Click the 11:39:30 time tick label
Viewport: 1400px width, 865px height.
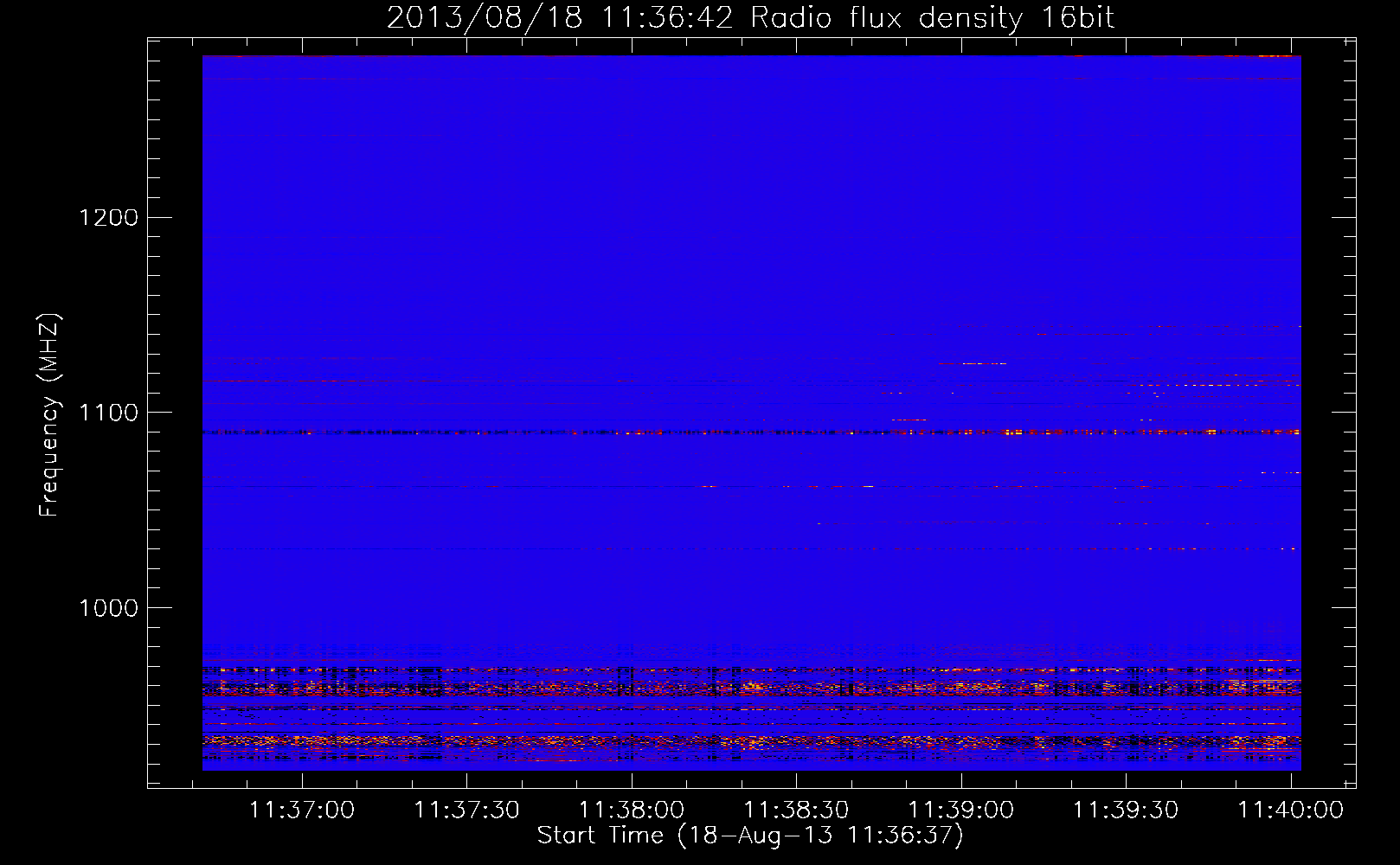tap(1126, 811)
